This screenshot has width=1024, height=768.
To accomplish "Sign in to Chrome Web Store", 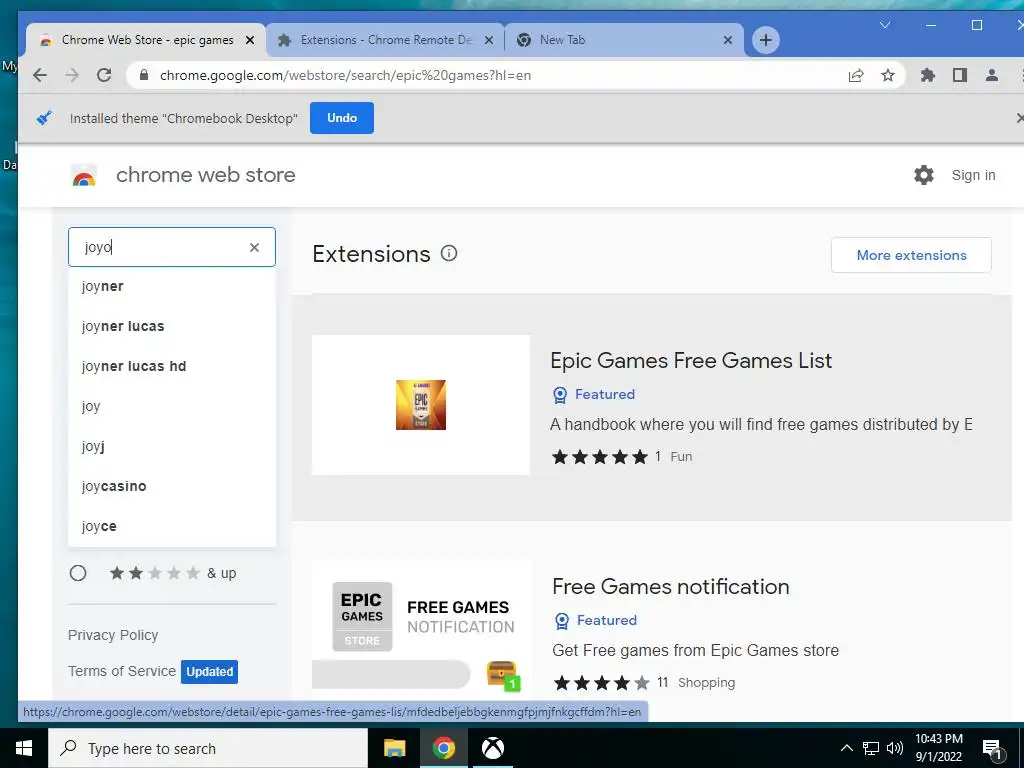I will point(973,175).
